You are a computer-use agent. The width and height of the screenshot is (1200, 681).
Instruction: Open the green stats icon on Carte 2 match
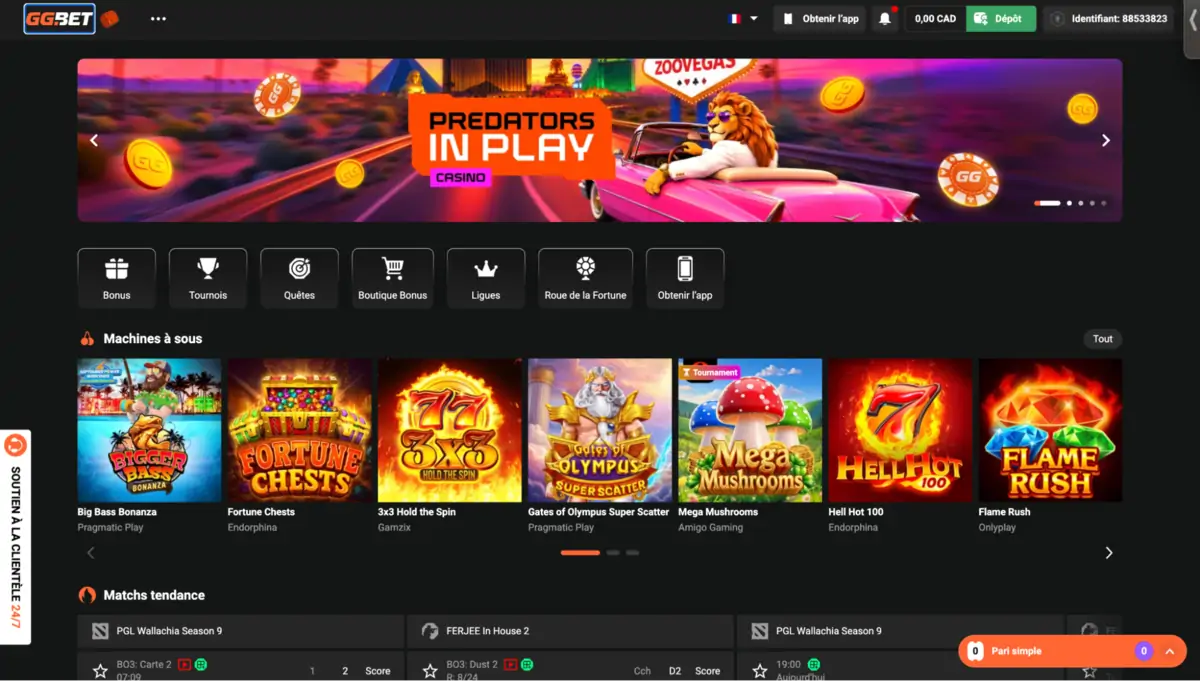(x=201, y=664)
